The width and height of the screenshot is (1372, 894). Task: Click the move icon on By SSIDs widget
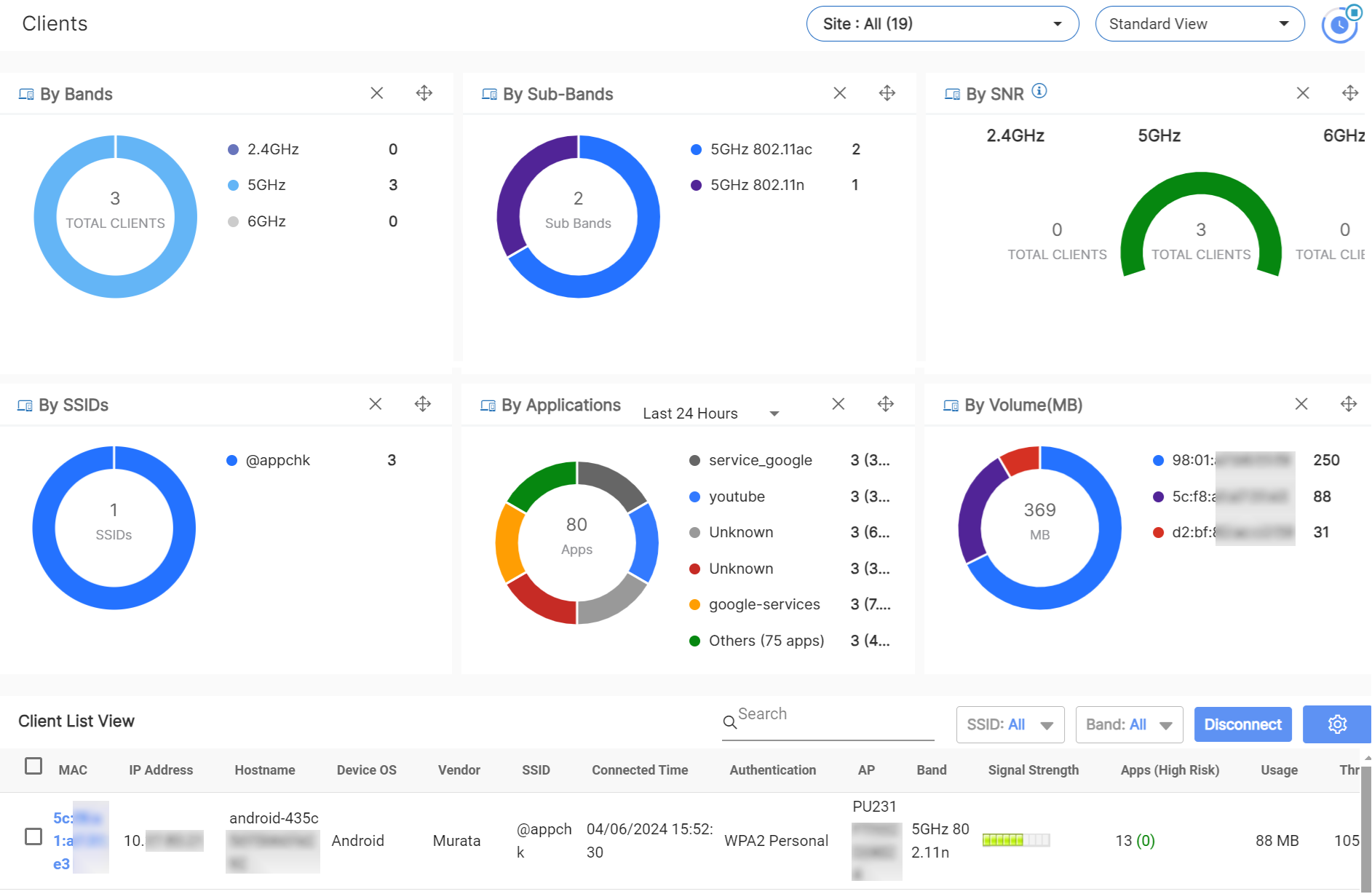(423, 404)
